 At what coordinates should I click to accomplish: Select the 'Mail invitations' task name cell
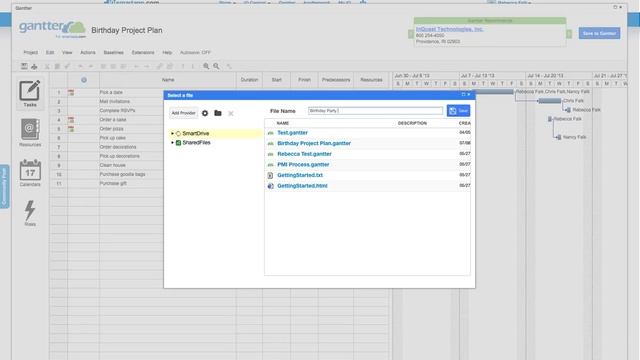point(115,102)
